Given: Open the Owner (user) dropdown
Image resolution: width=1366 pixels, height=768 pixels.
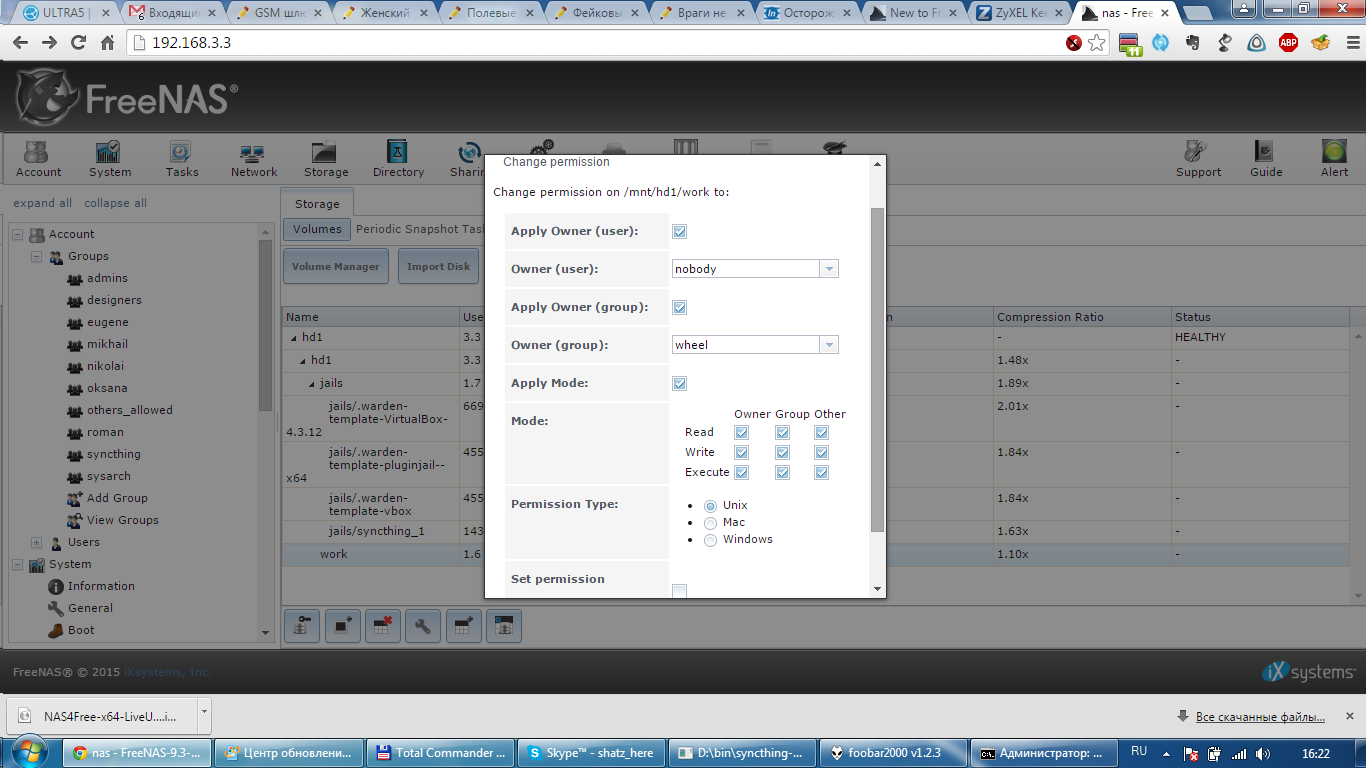Looking at the screenshot, I should coord(829,269).
